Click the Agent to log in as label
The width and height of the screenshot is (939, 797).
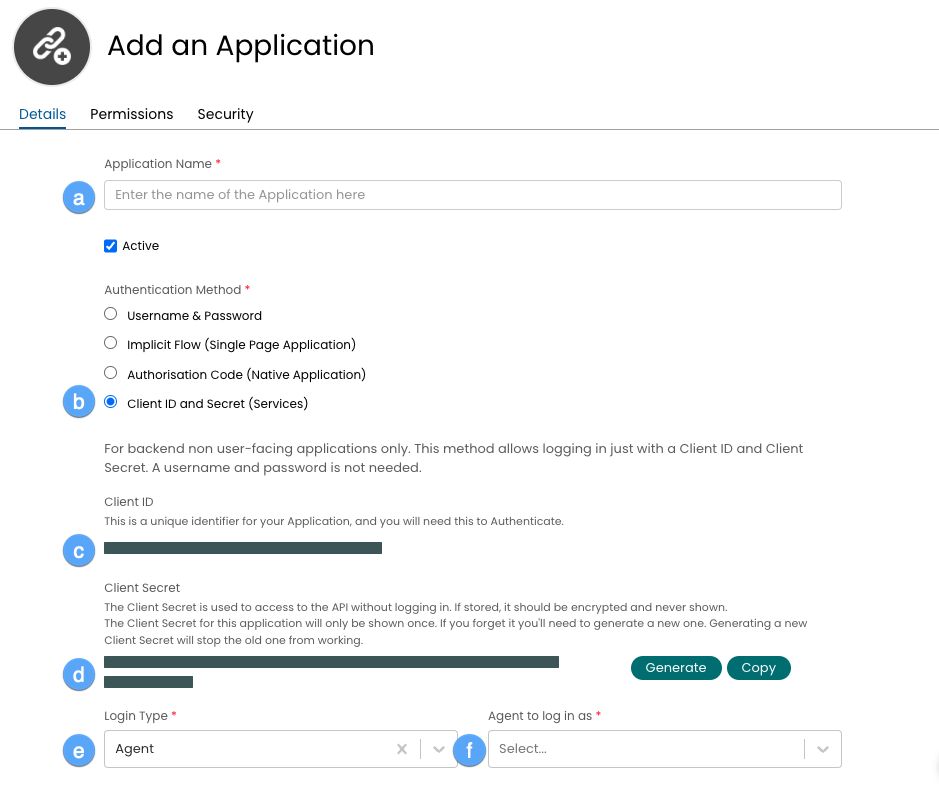tap(540, 716)
